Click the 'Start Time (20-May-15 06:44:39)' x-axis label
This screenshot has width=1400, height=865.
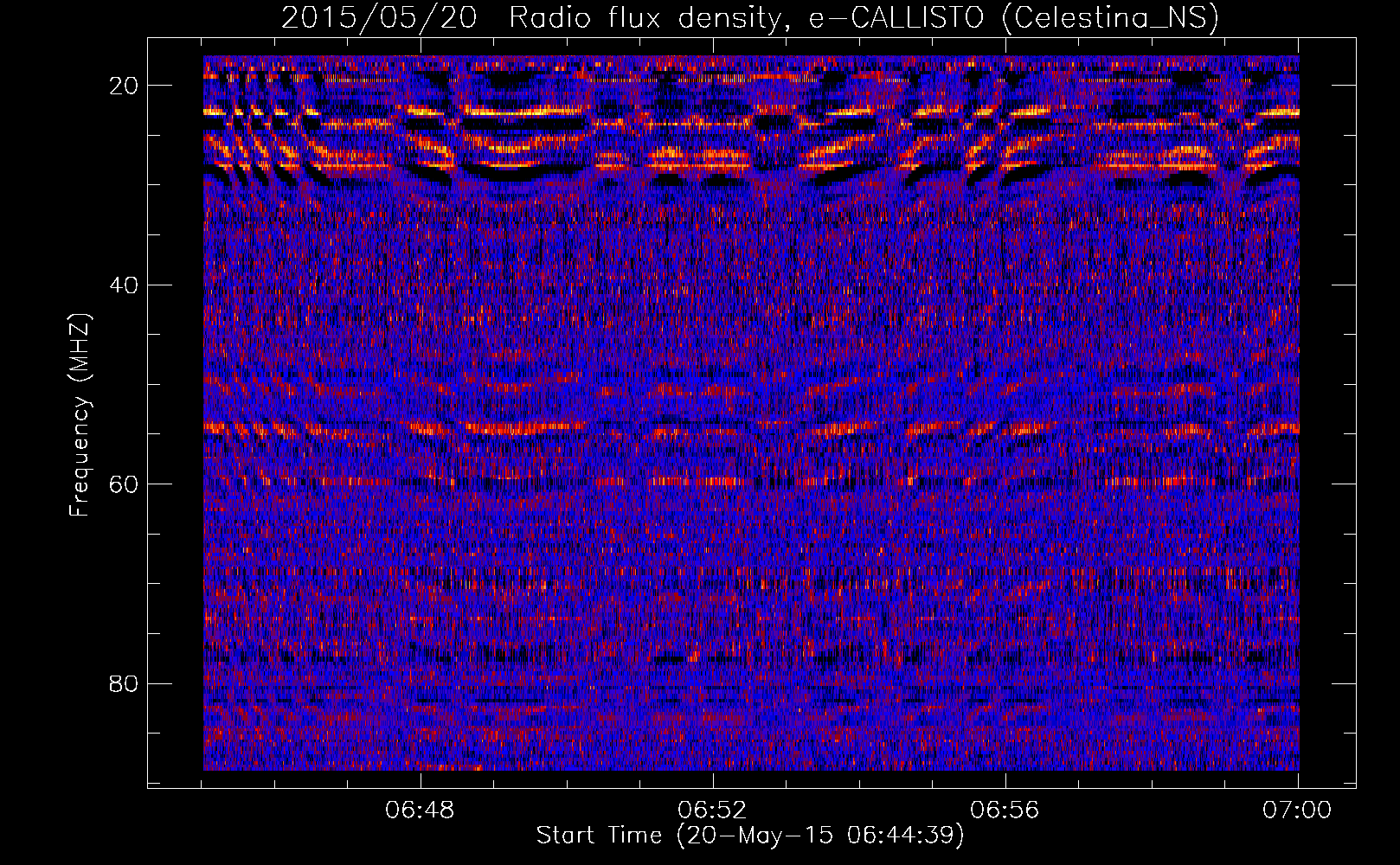(750, 836)
